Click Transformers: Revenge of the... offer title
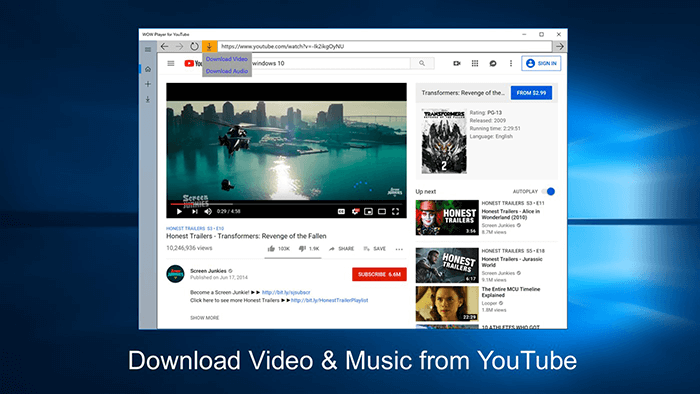Screen dimensions: 700x394 coord(463,93)
